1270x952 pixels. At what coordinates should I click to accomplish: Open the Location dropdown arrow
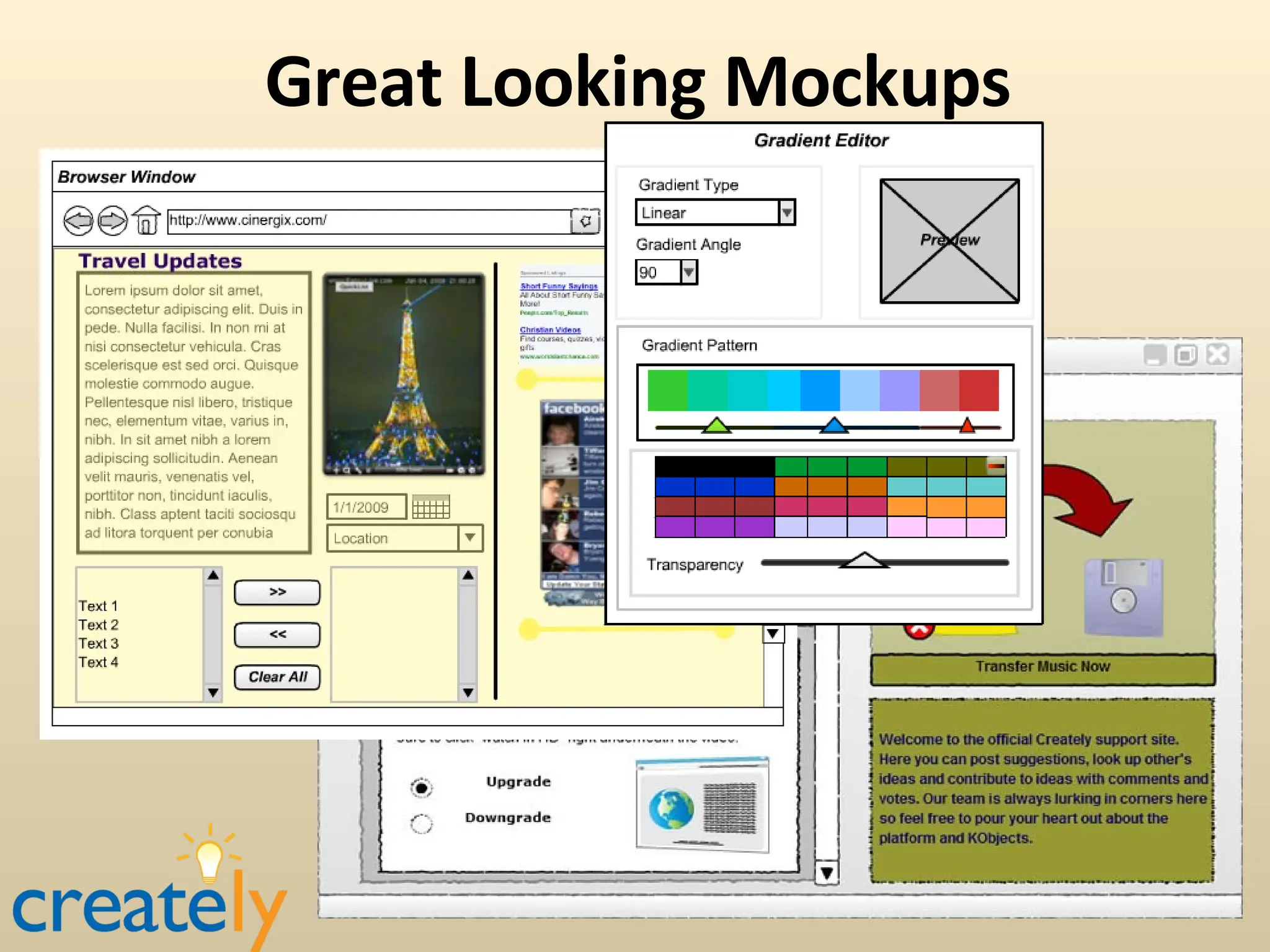tap(470, 538)
